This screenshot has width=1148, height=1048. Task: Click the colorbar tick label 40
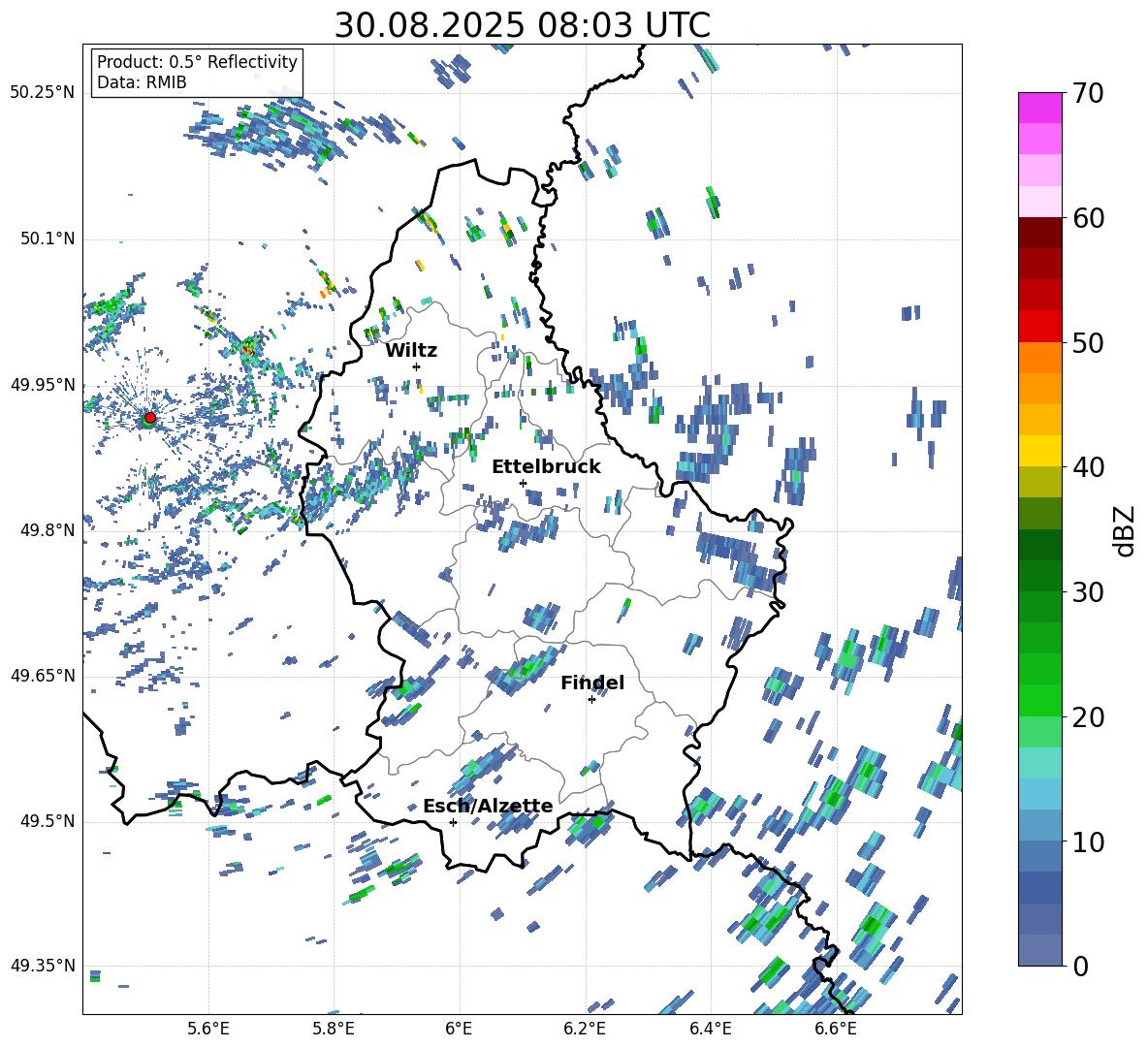pyautogui.click(x=1088, y=467)
